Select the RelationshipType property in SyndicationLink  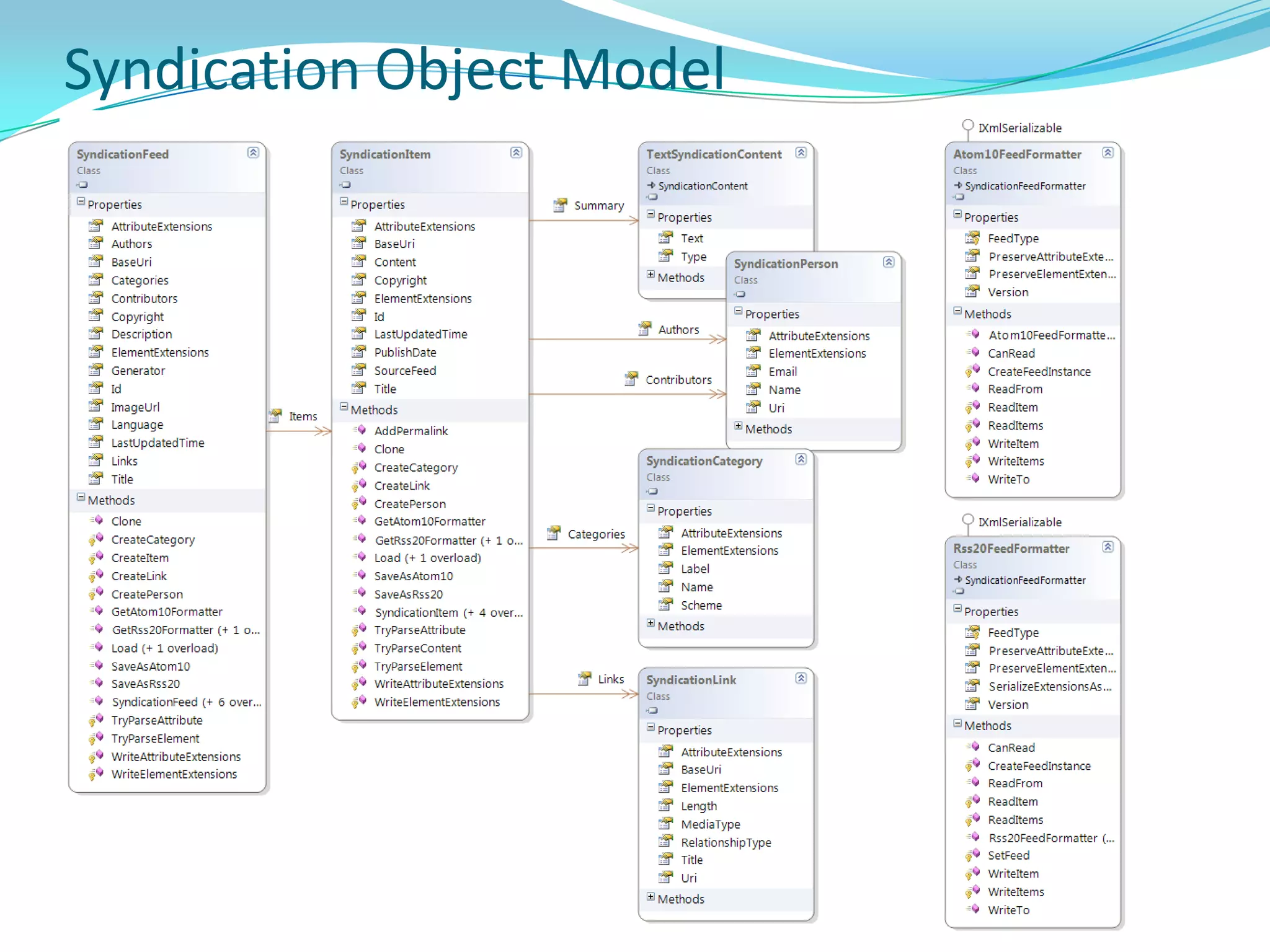(x=726, y=842)
